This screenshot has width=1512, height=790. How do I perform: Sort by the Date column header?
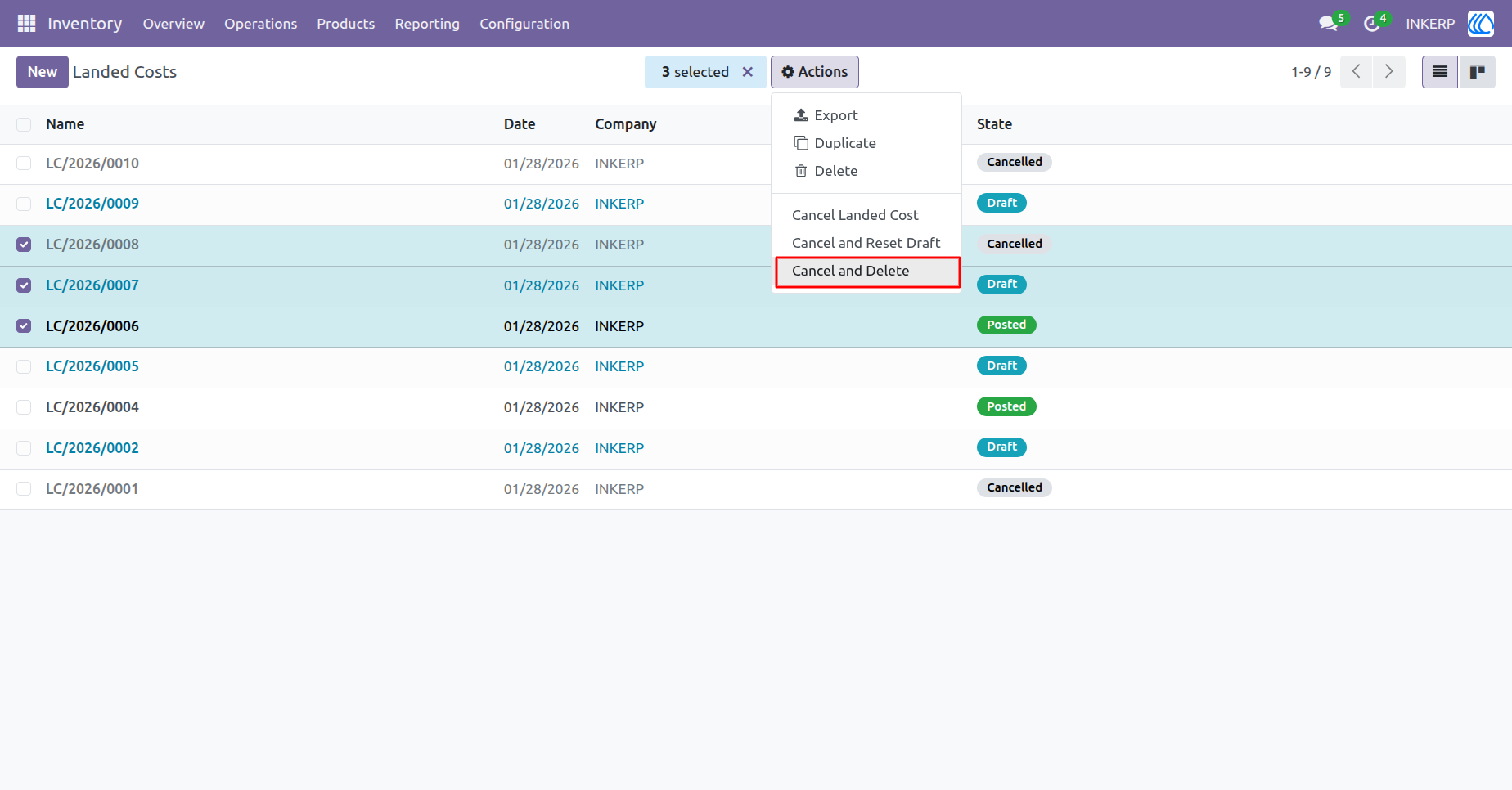coord(520,124)
